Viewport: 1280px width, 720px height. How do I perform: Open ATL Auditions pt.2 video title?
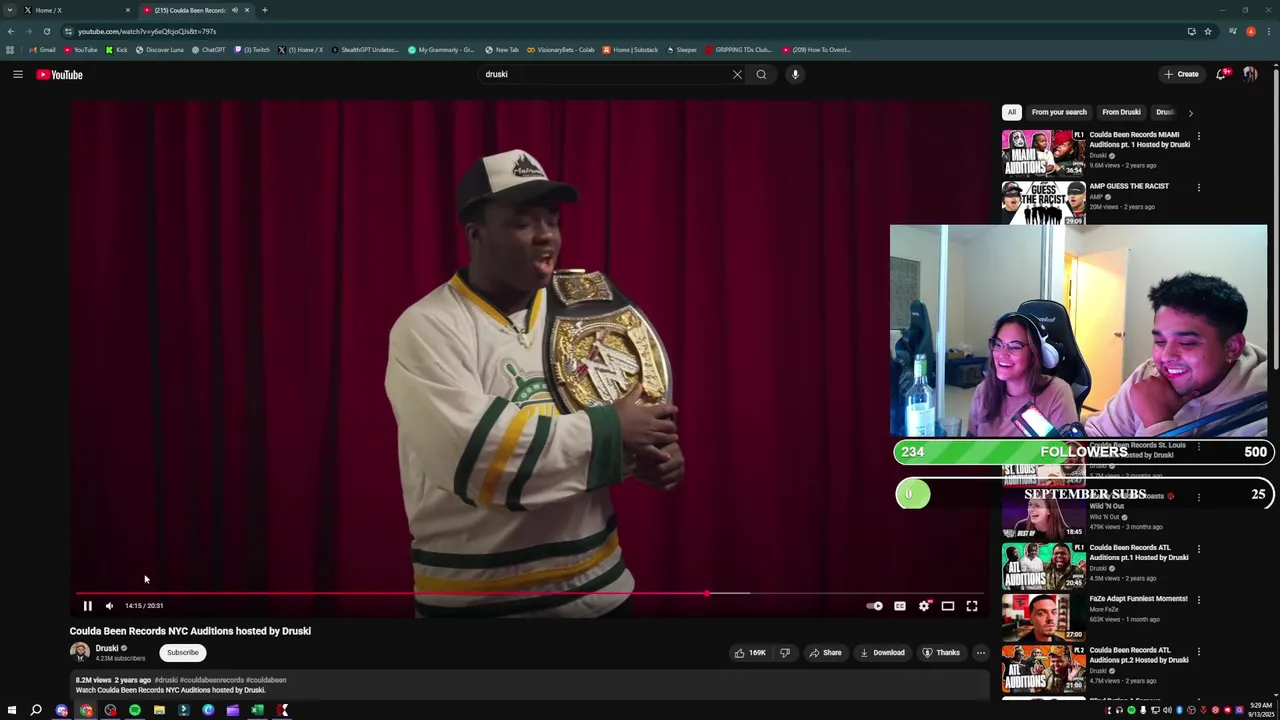[x=1139, y=655]
